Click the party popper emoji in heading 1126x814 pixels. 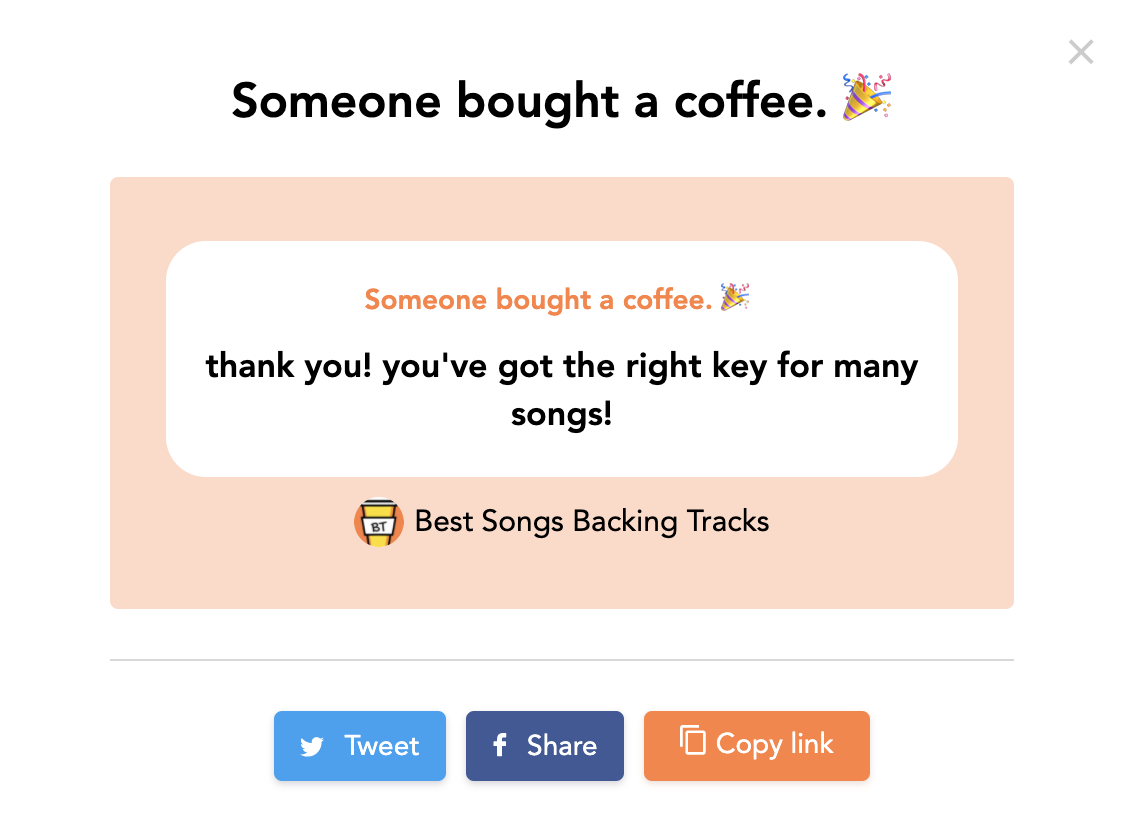coord(867,96)
